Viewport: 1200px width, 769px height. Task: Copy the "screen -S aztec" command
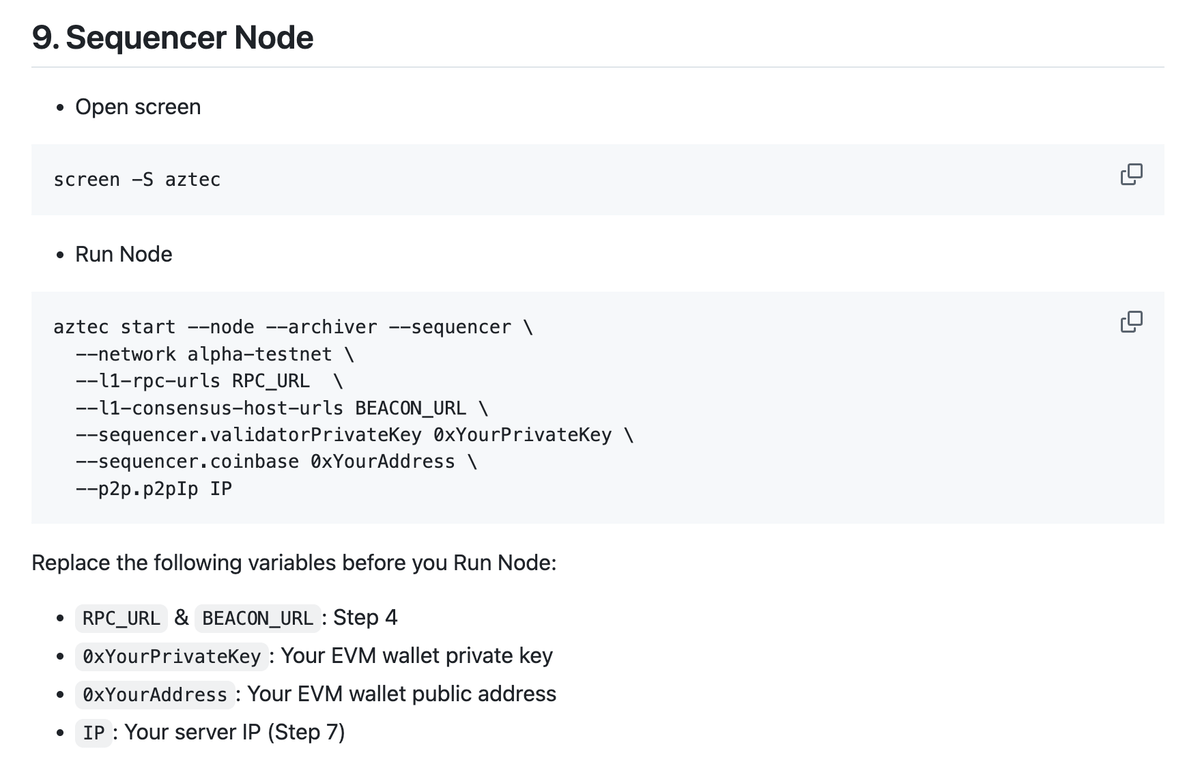point(1131,174)
